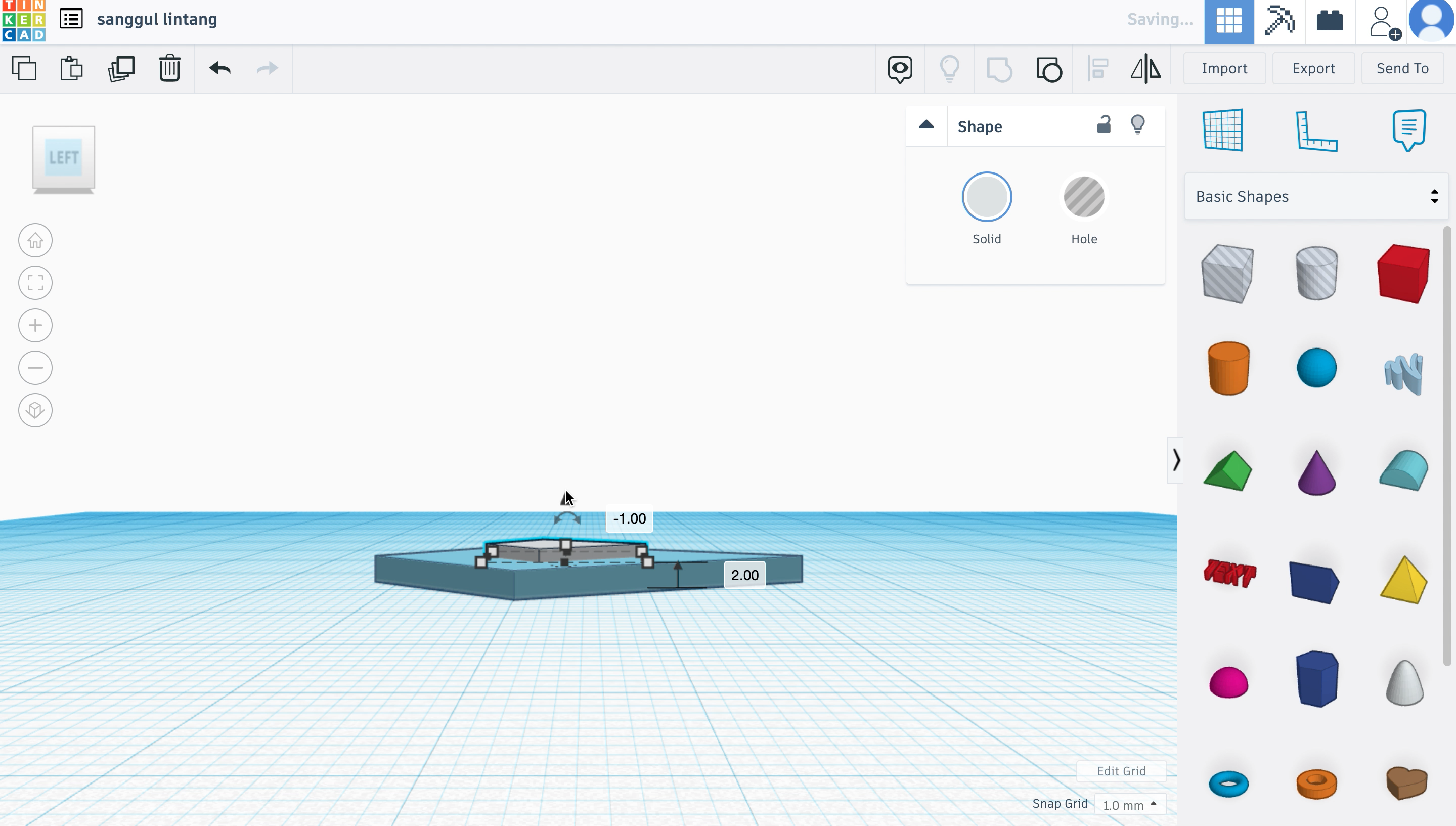
Task: Pick the magenta Half Sphere shape
Action: tap(1228, 681)
